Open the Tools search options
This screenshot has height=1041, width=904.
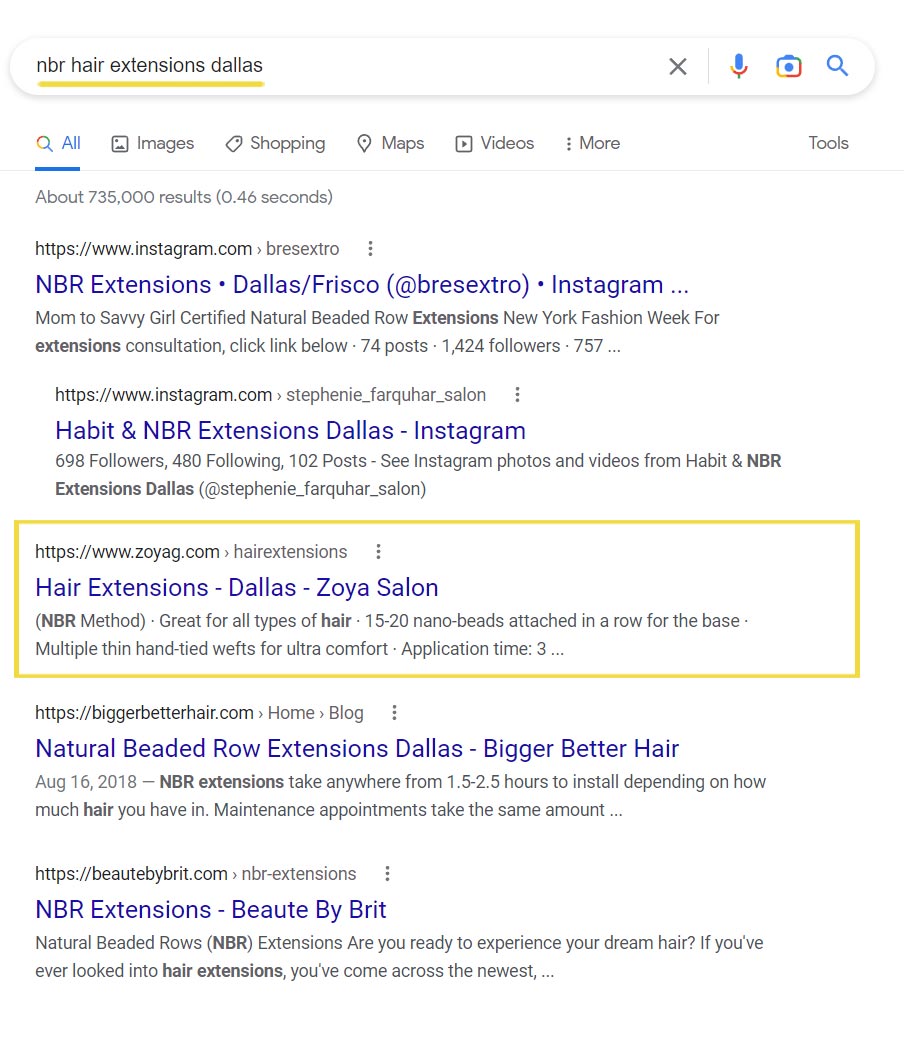point(828,143)
